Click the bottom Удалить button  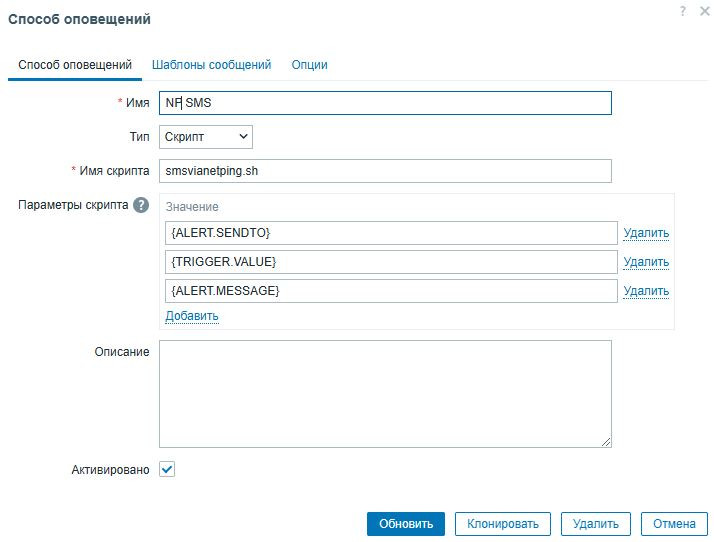click(x=596, y=524)
